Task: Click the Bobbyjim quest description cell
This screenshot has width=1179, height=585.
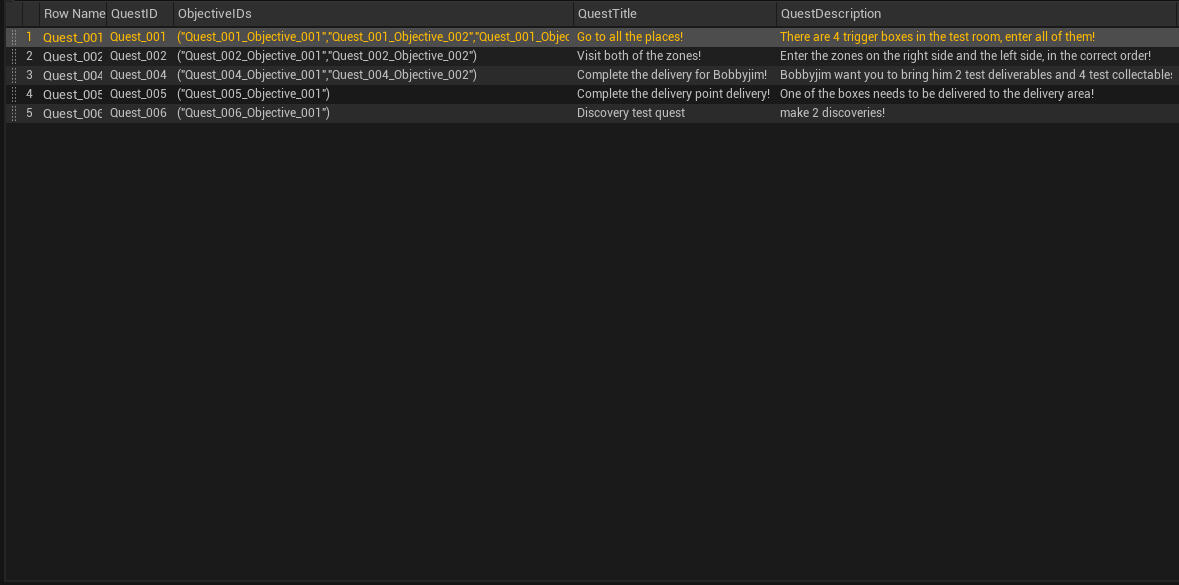Action: (x=975, y=75)
